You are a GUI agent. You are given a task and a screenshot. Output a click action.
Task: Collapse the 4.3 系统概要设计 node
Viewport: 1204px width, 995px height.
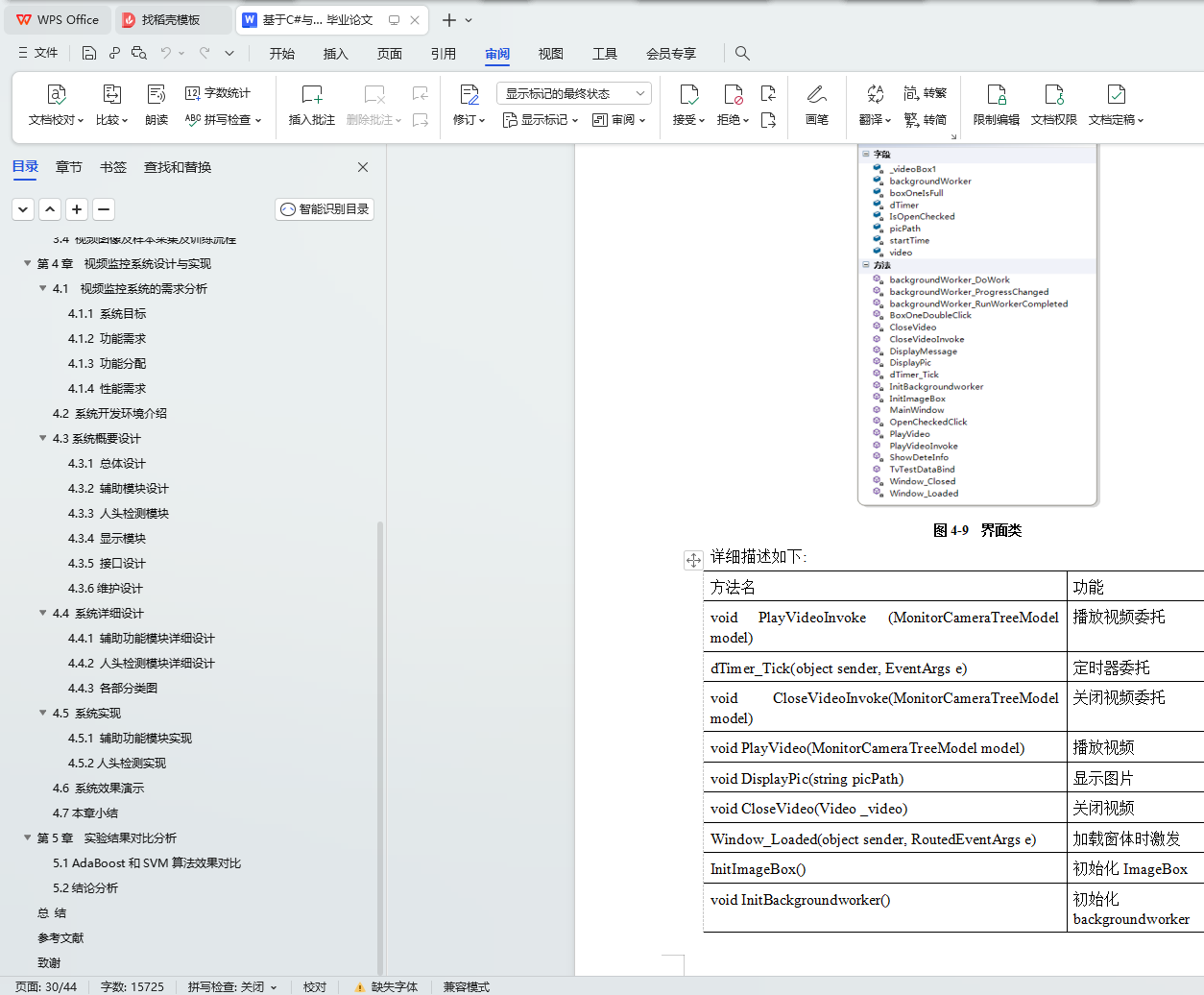(43, 438)
